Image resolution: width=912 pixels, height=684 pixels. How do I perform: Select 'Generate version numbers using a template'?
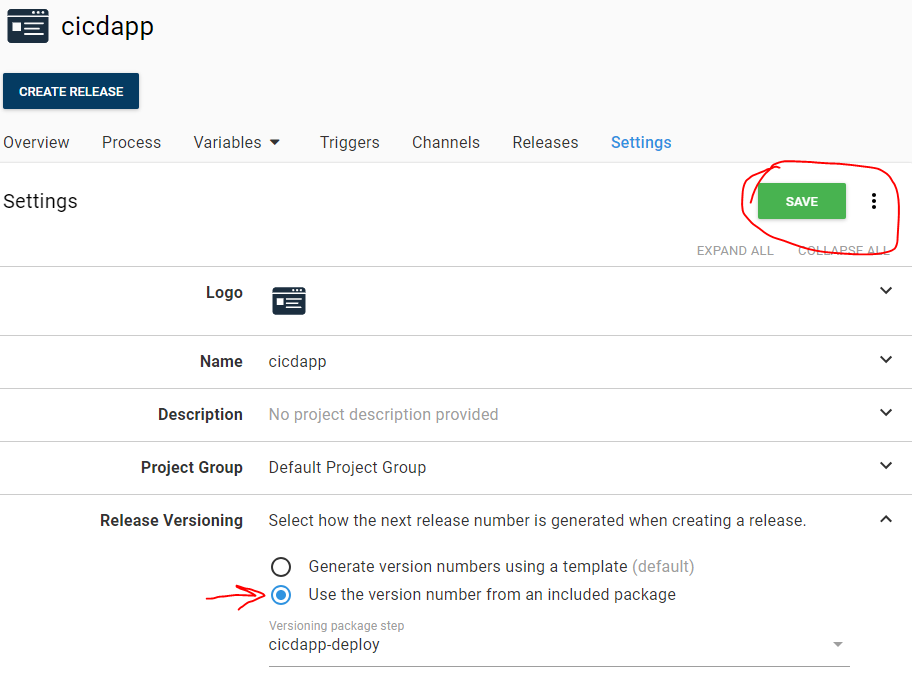(281, 567)
